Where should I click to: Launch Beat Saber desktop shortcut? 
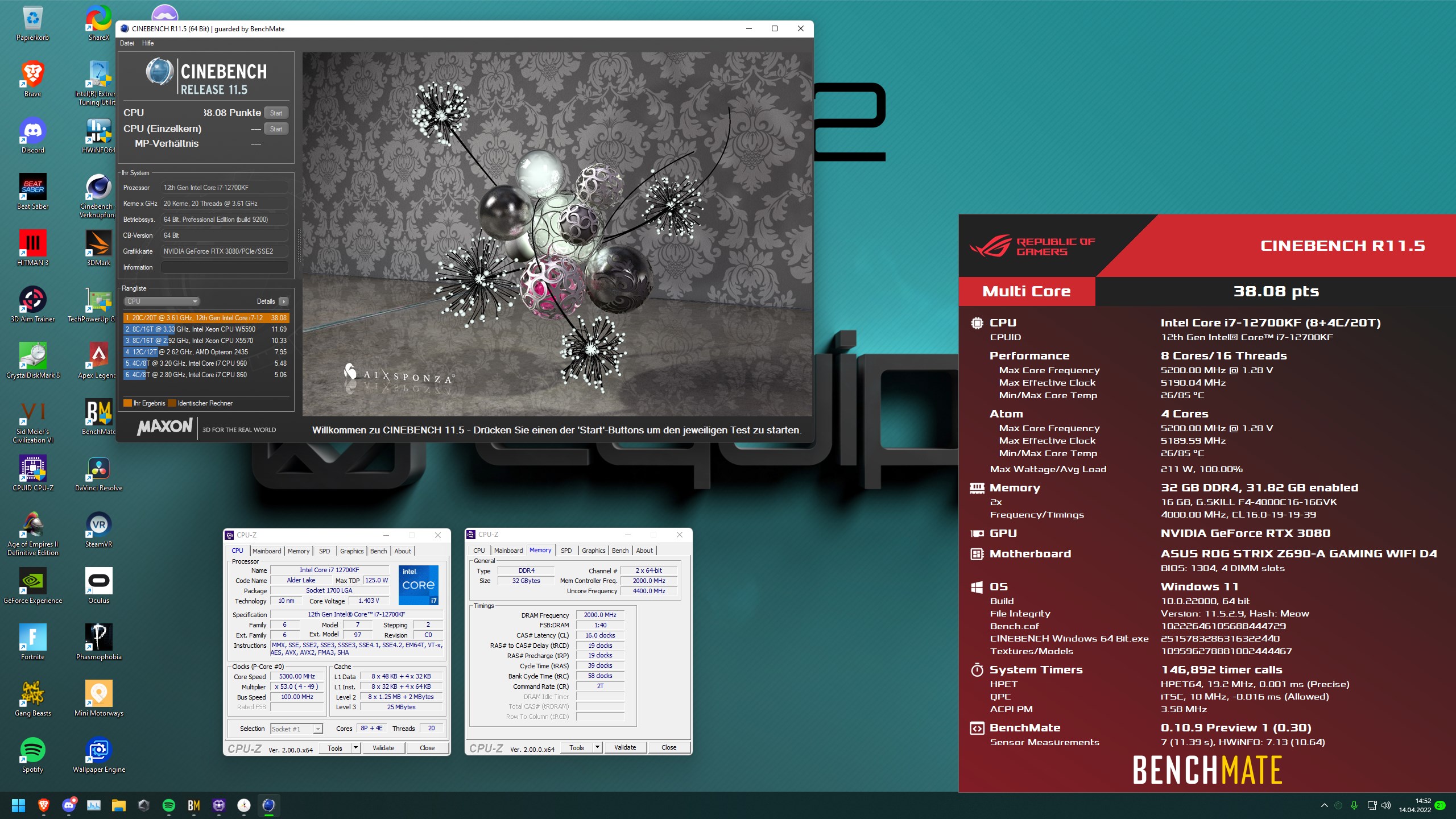[x=32, y=192]
